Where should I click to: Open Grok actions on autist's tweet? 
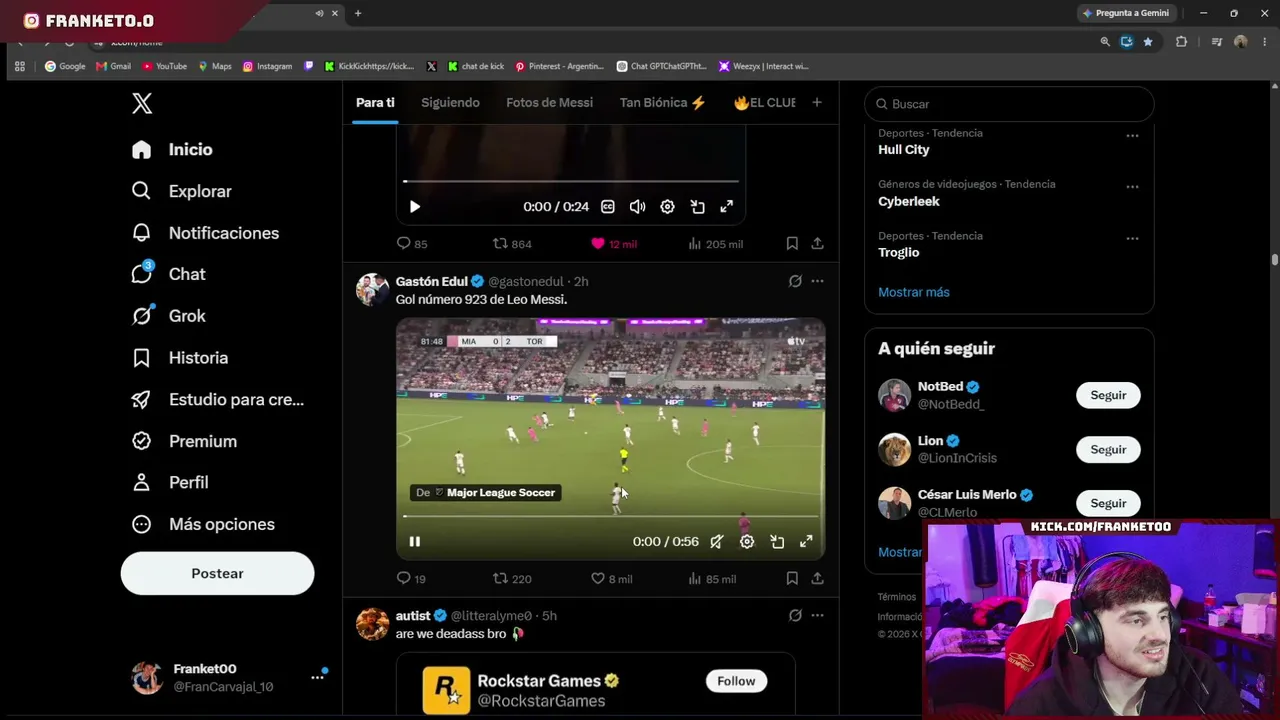[795, 616]
